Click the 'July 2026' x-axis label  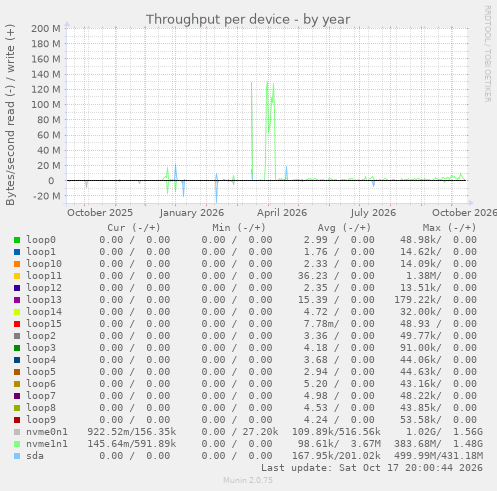click(x=373, y=213)
